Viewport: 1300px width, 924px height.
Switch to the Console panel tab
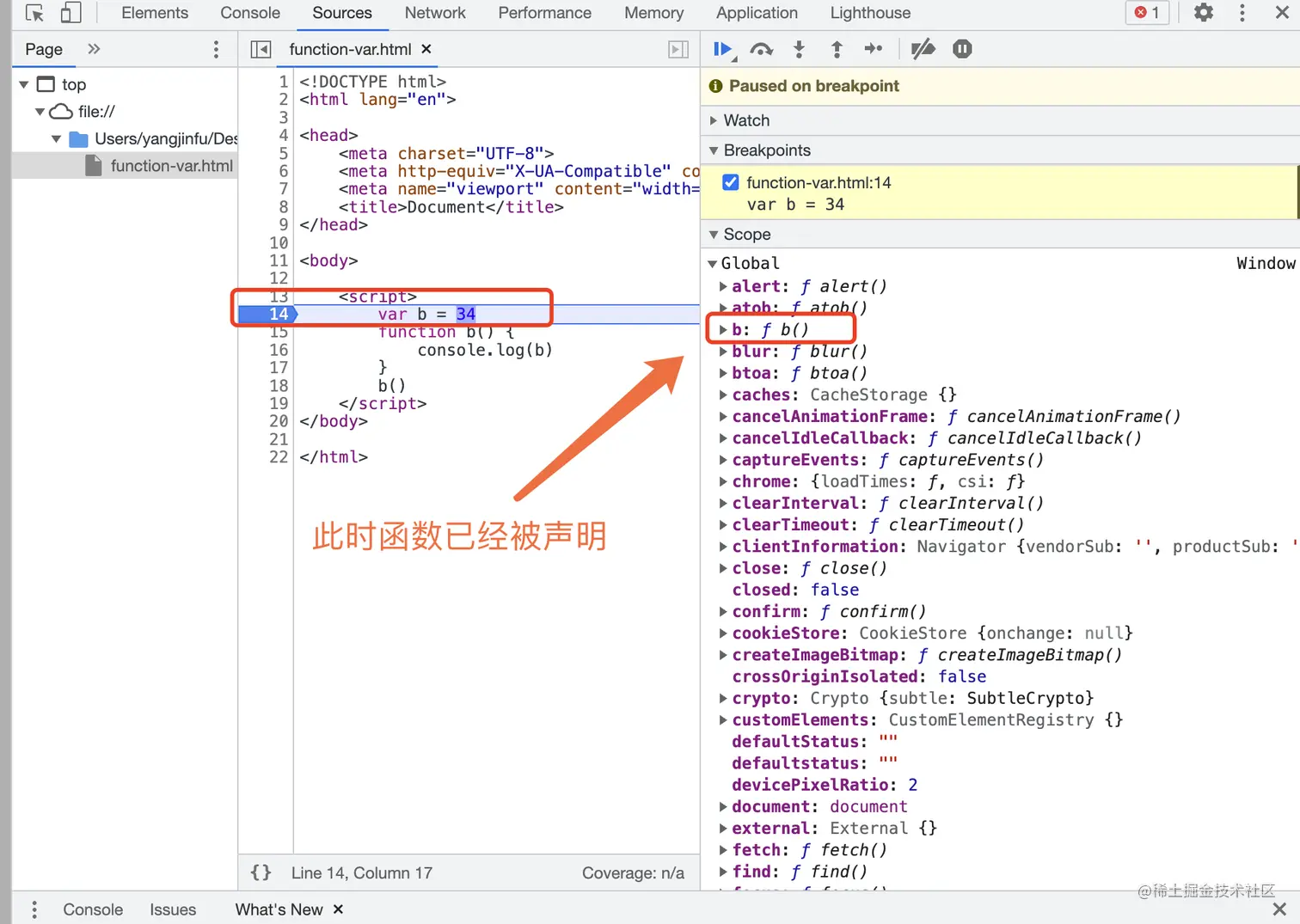coord(250,13)
